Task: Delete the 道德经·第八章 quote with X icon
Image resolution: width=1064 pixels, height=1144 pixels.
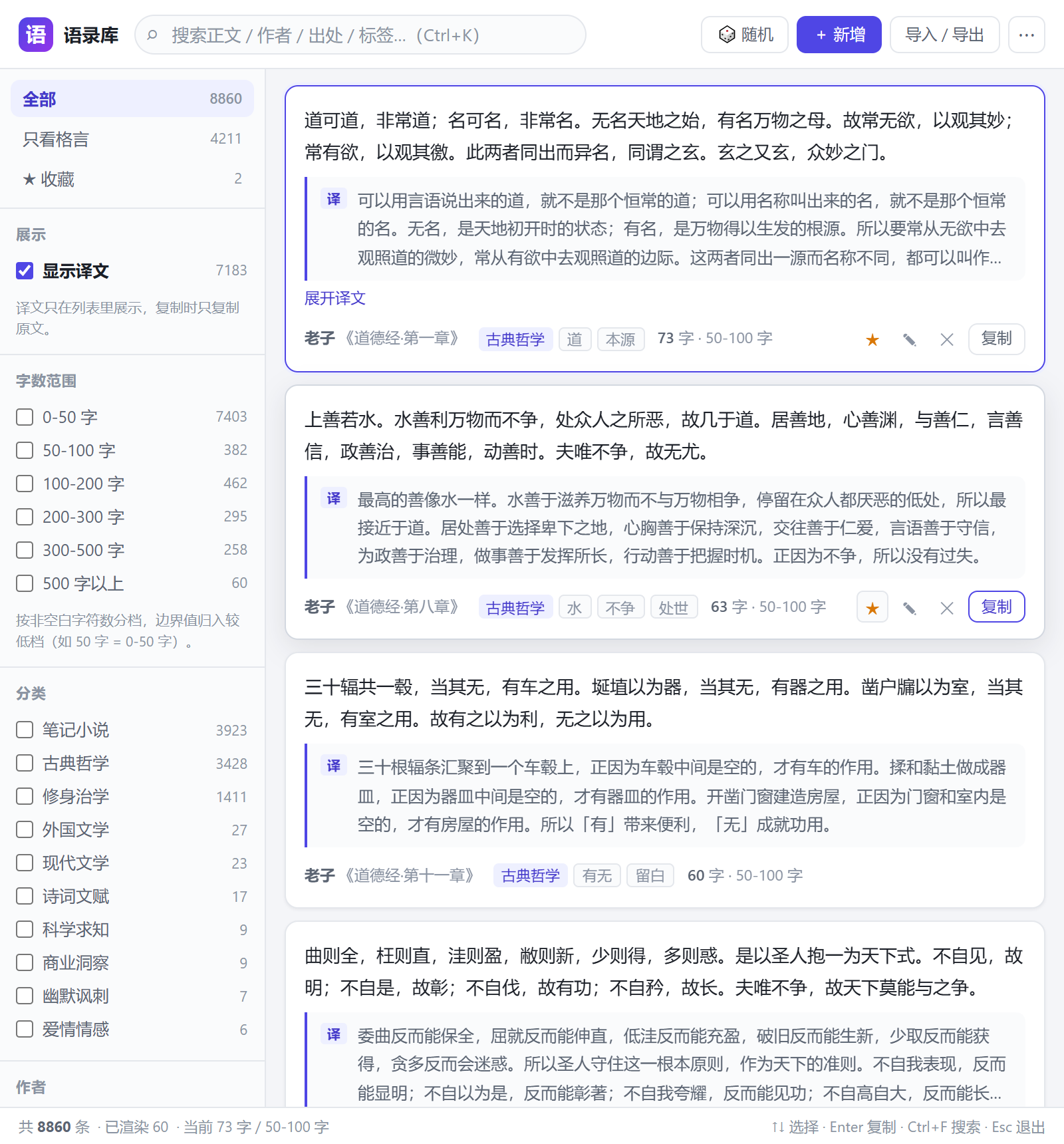Action: coord(947,608)
